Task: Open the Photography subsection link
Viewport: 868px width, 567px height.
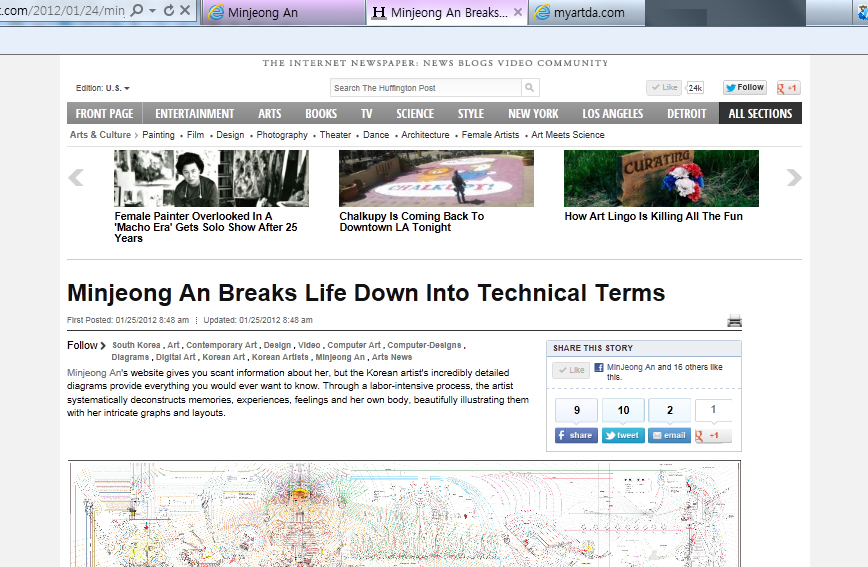Action: [x=282, y=135]
